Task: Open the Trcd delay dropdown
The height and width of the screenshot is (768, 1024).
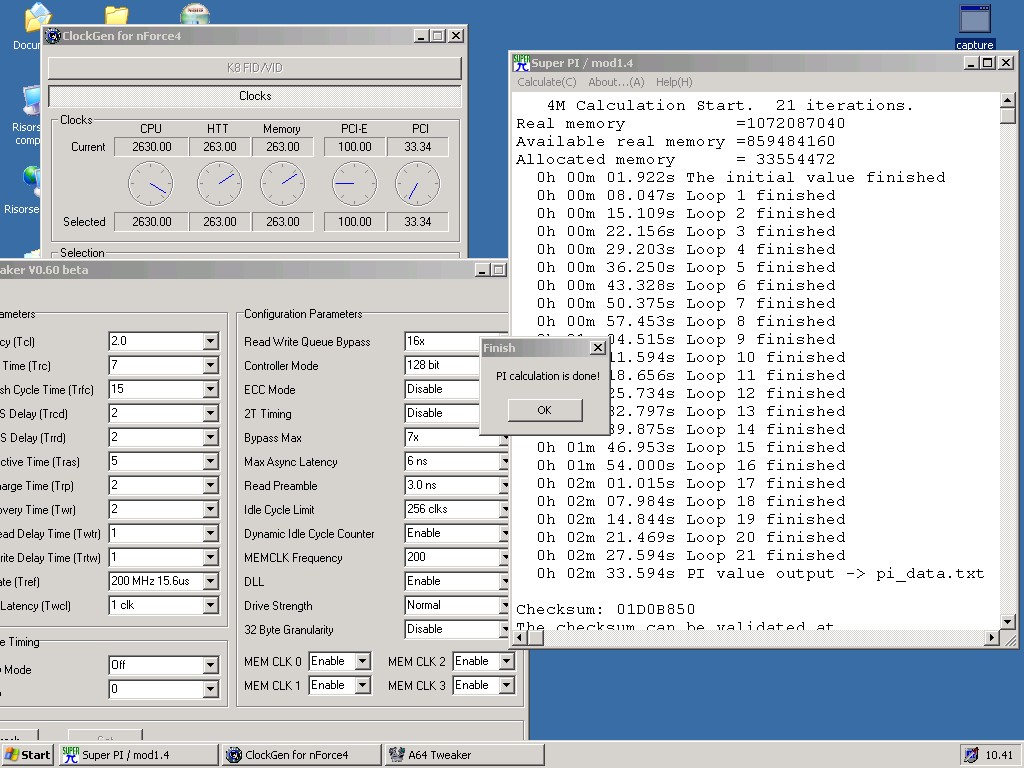Action: click(x=210, y=413)
